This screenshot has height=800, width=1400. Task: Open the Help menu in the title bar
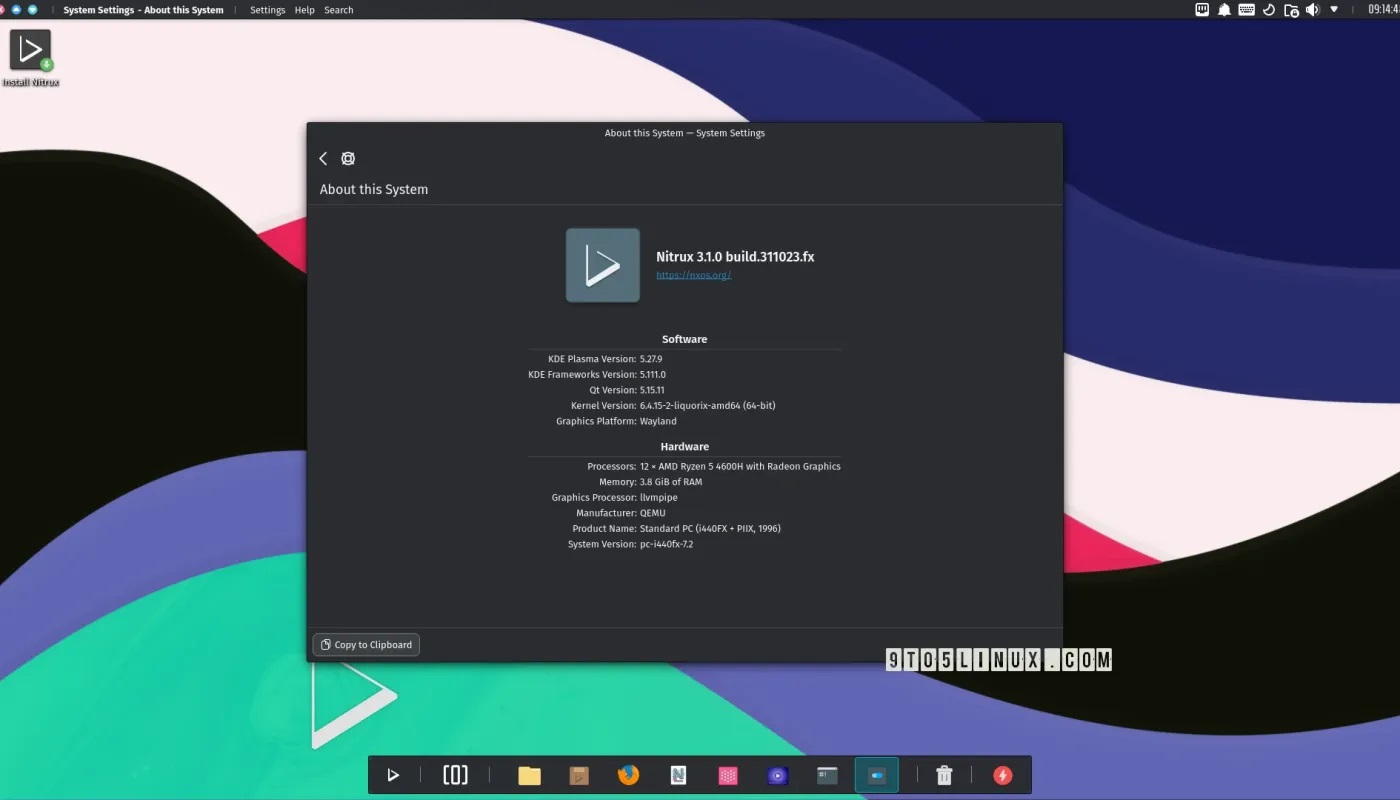coord(304,9)
